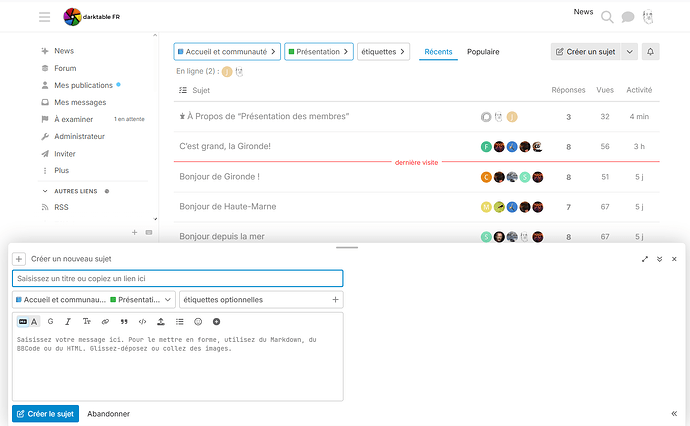Screen dimensions: 690x426
Task: Click the green F avatar on Gironde topic
Action: pos(486,147)
